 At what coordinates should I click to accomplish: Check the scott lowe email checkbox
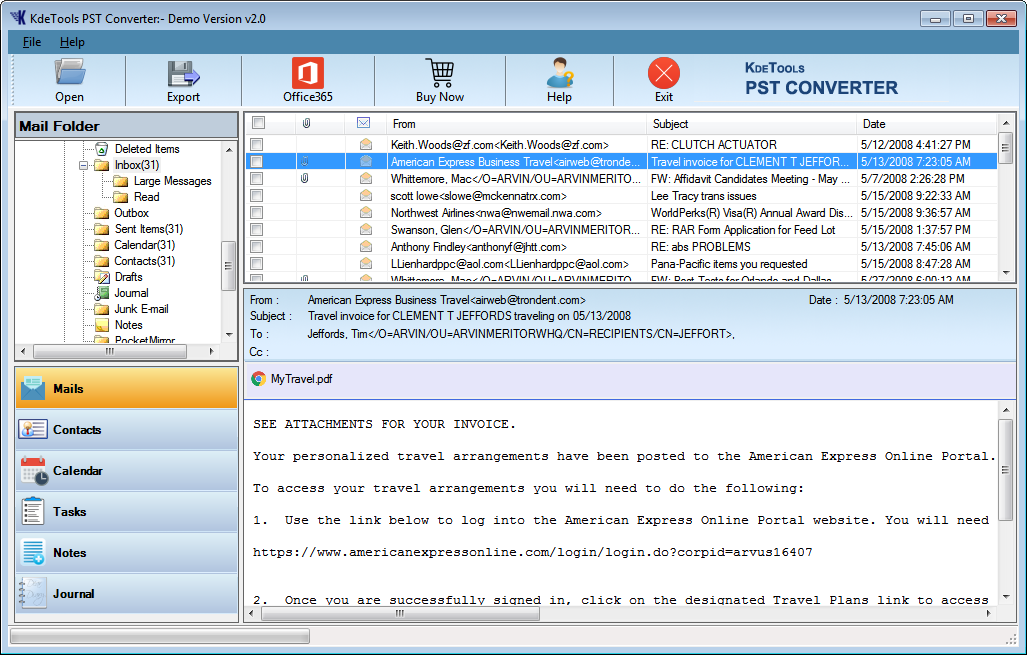click(x=257, y=196)
